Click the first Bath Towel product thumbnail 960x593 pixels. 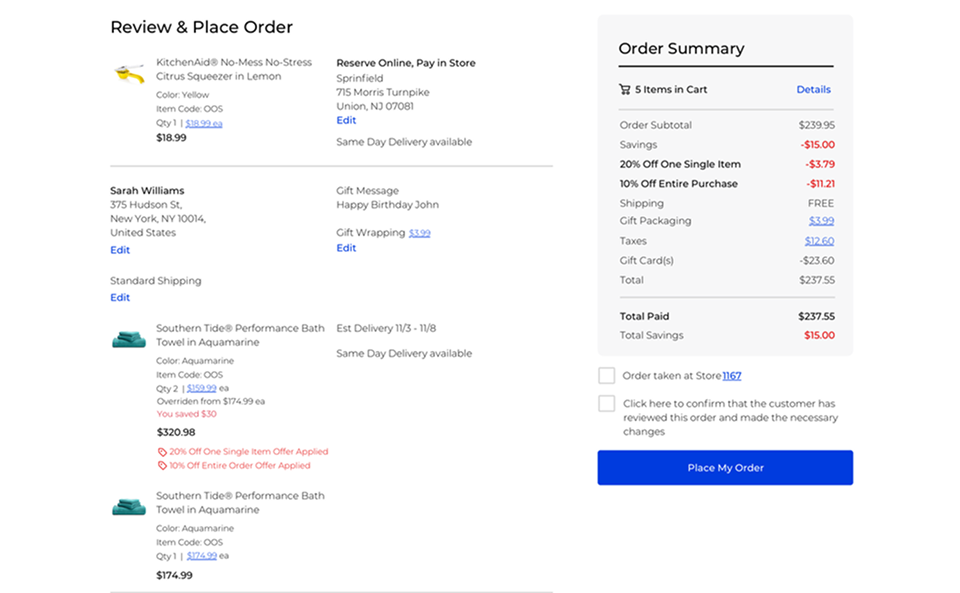[x=128, y=338]
